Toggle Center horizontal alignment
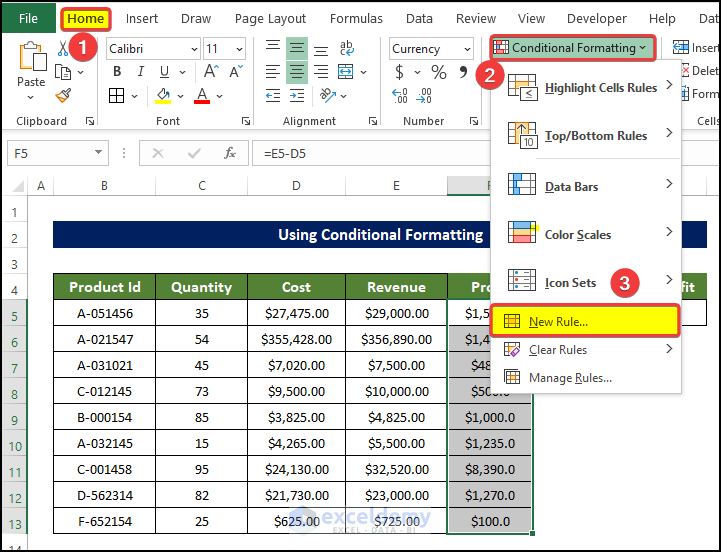The image size is (721, 552). pos(297,72)
